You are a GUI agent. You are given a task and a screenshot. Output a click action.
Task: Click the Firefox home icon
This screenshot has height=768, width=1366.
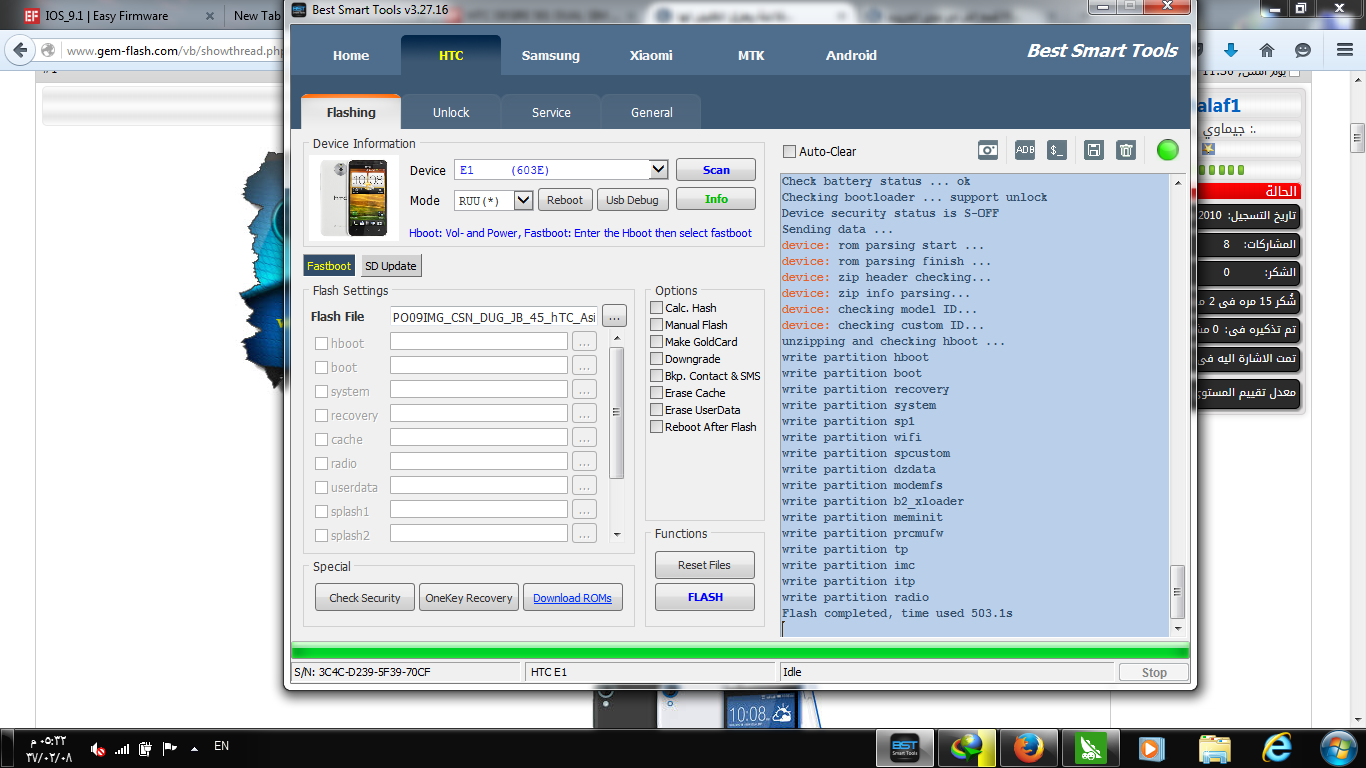[x=1267, y=50]
